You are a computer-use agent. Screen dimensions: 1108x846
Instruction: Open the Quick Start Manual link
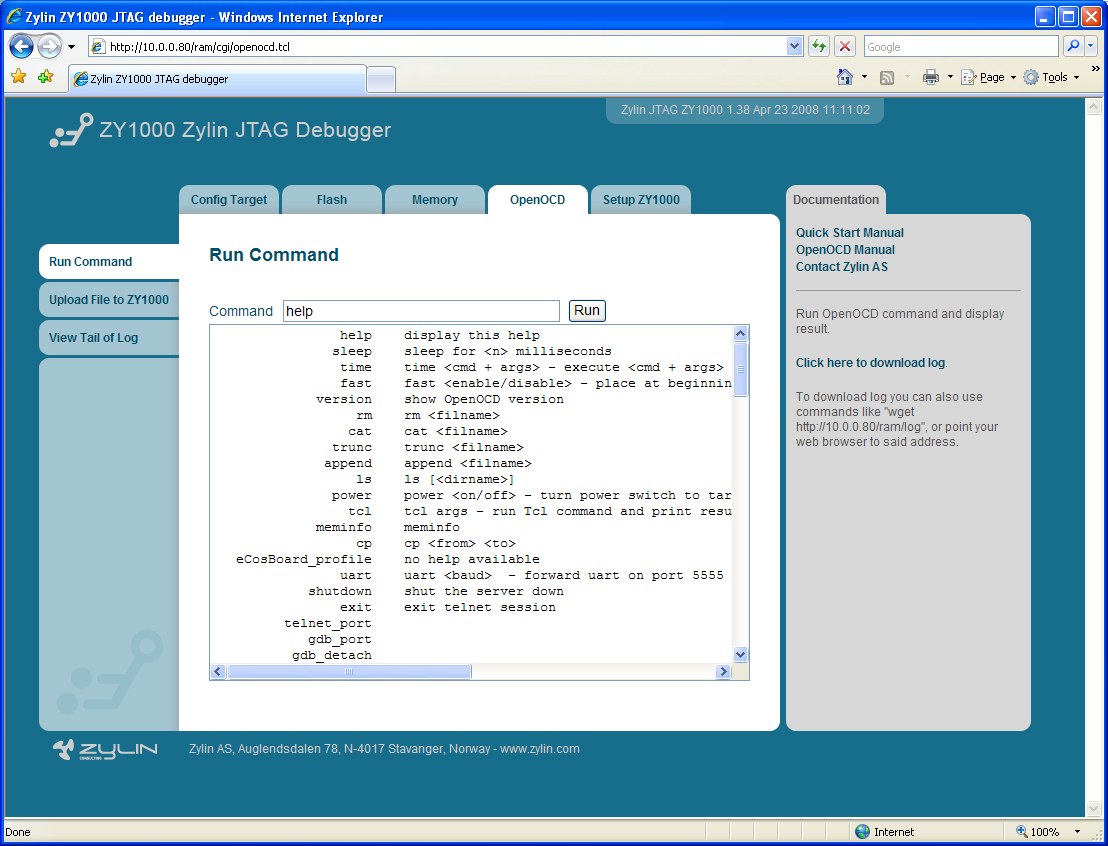point(849,233)
